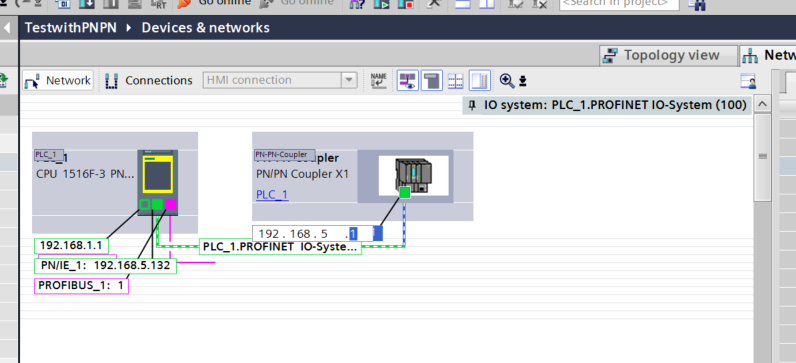The width and height of the screenshot is (796, 363).
Task: Open the zoom dropdown arrow next to magnifier
Action: (x=523, y=81)
